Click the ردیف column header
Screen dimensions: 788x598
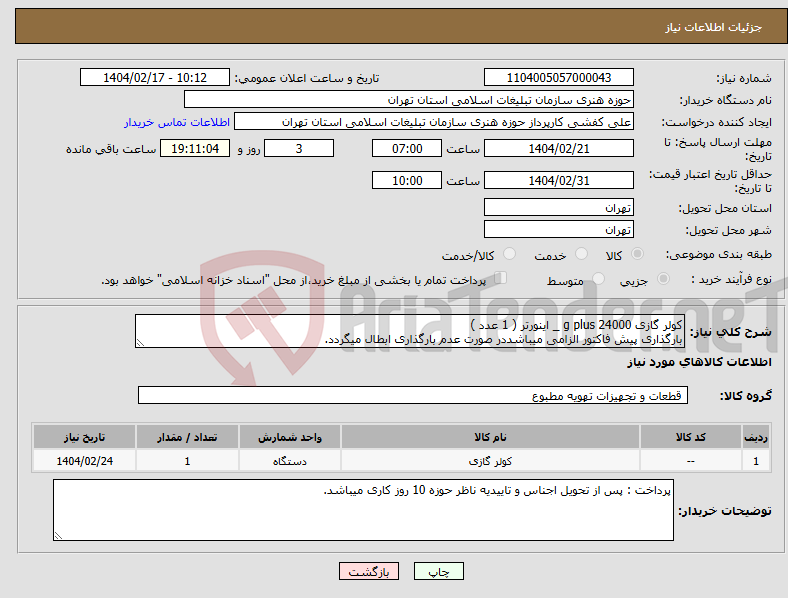coord(756,437)
